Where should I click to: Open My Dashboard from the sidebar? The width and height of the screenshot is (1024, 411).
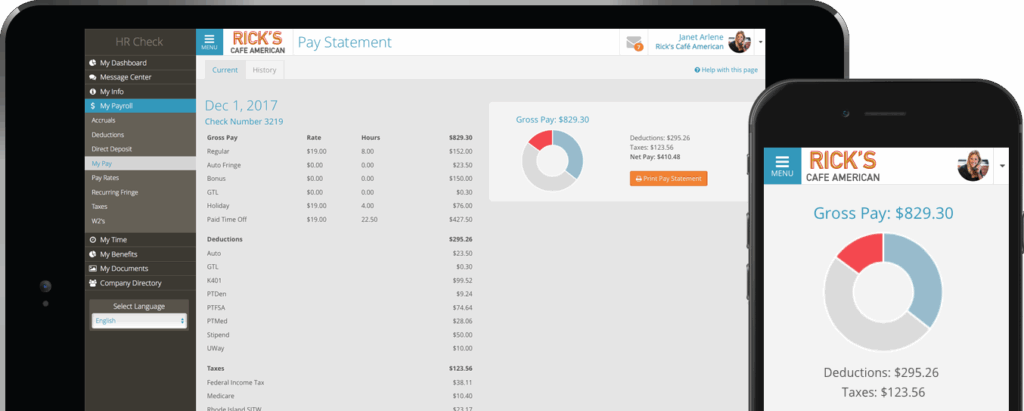click(x=122, y=63)
